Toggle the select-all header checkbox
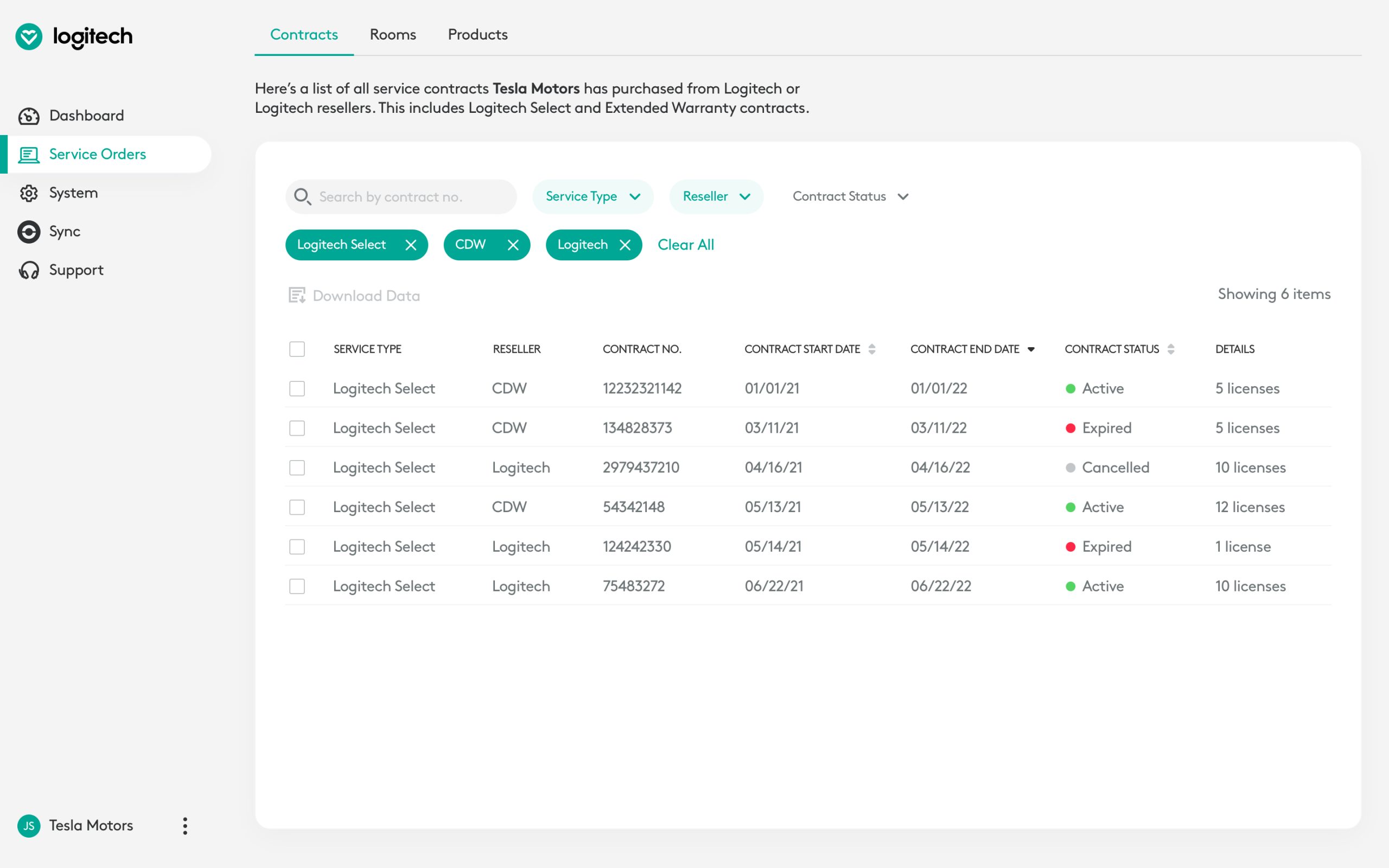 pos(297,349)
